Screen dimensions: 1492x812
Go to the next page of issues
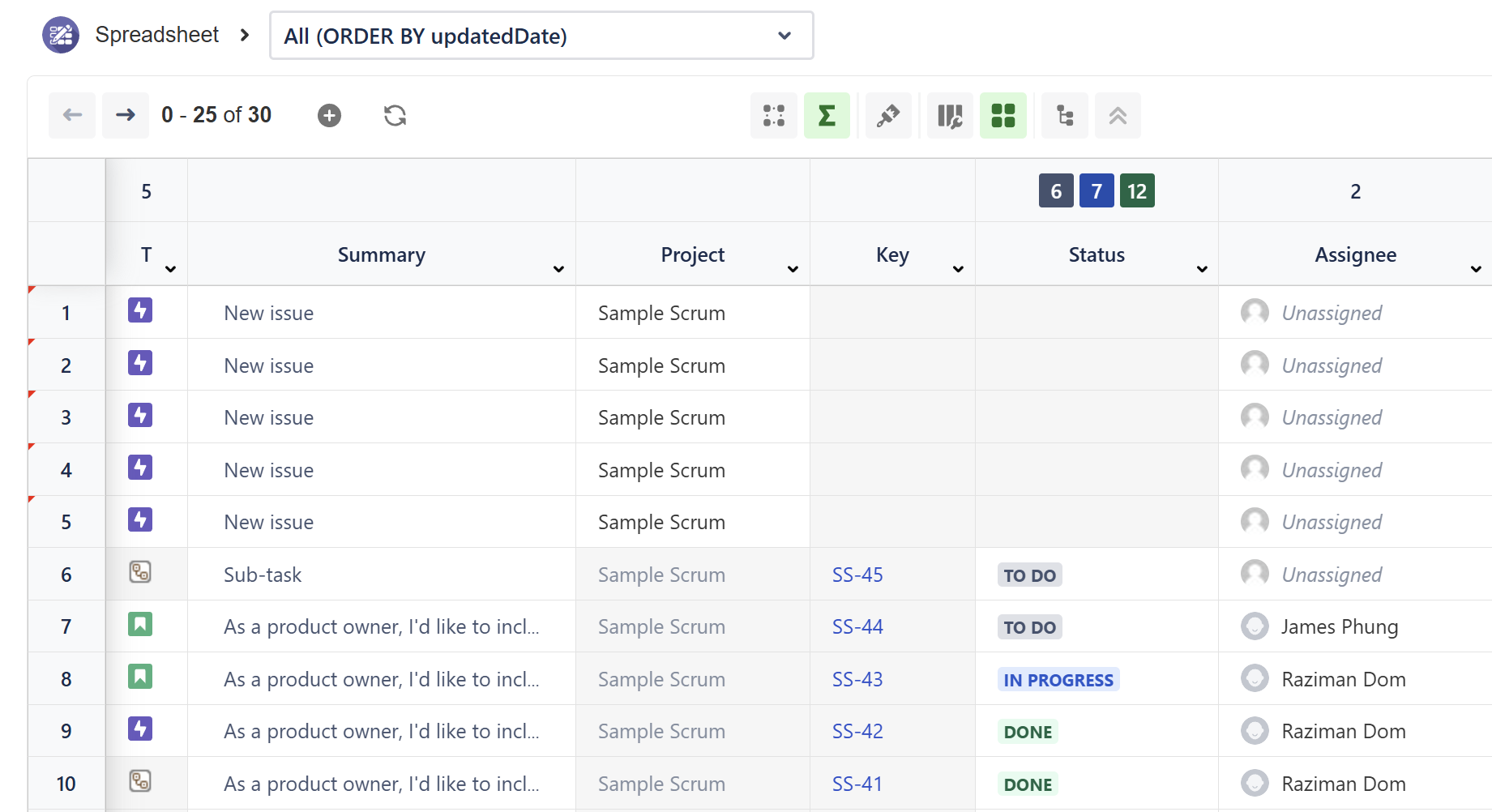(126, 115)
